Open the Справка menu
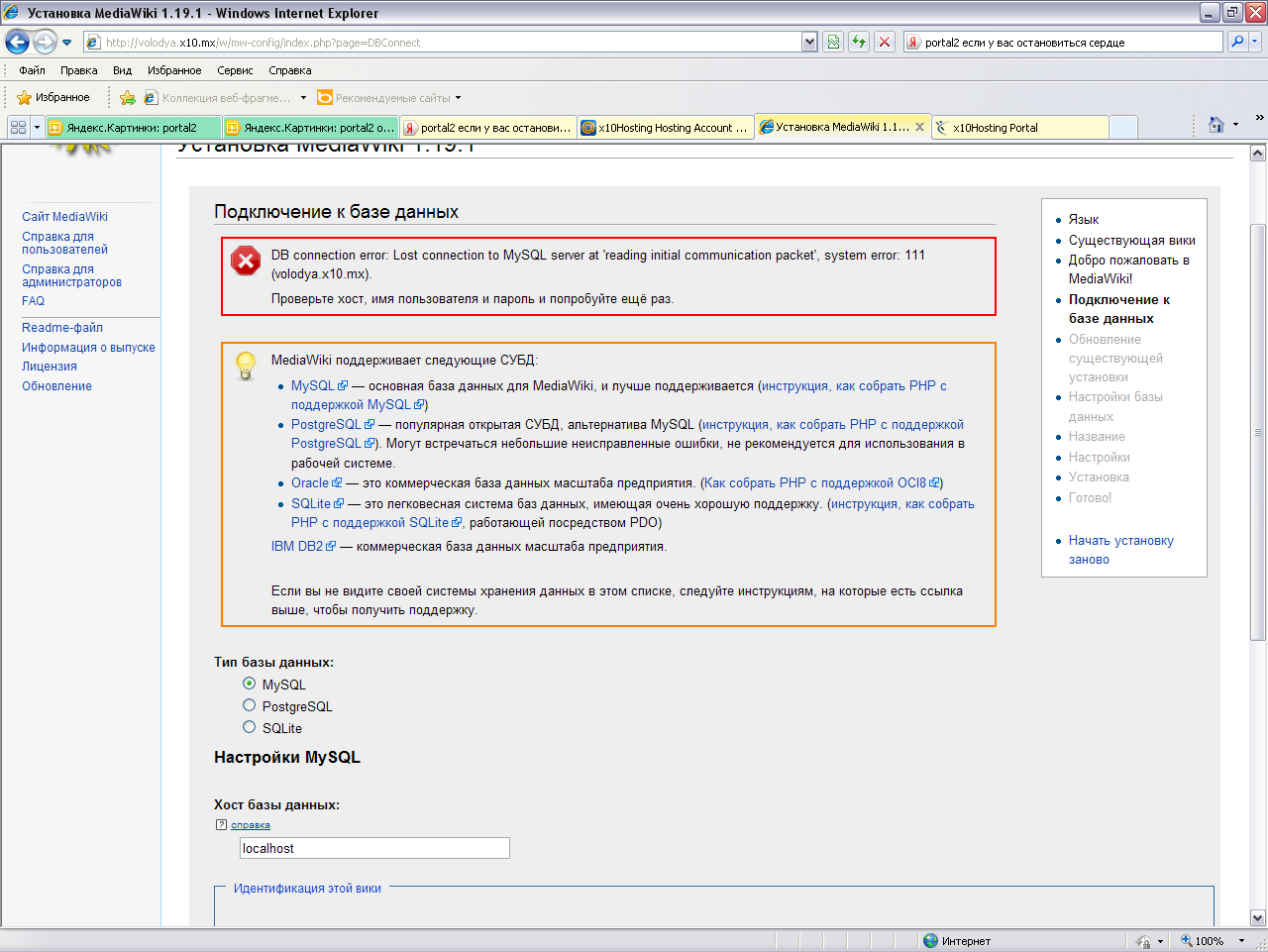1268x952 pixels. [x=289, y=70]
